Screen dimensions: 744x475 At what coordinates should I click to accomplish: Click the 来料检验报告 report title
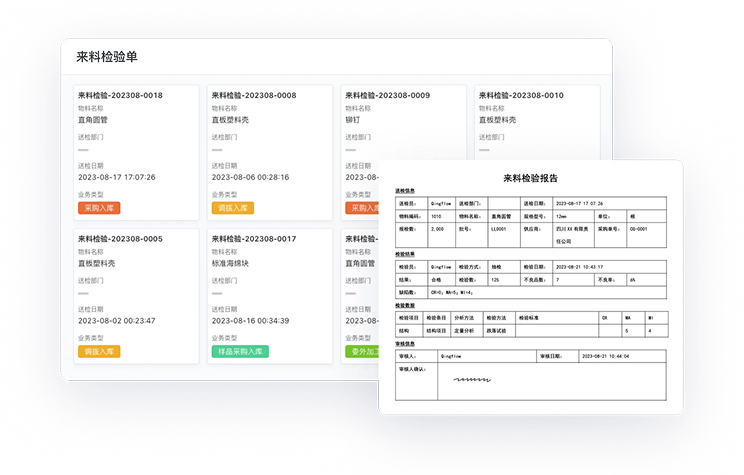(530, 178)
